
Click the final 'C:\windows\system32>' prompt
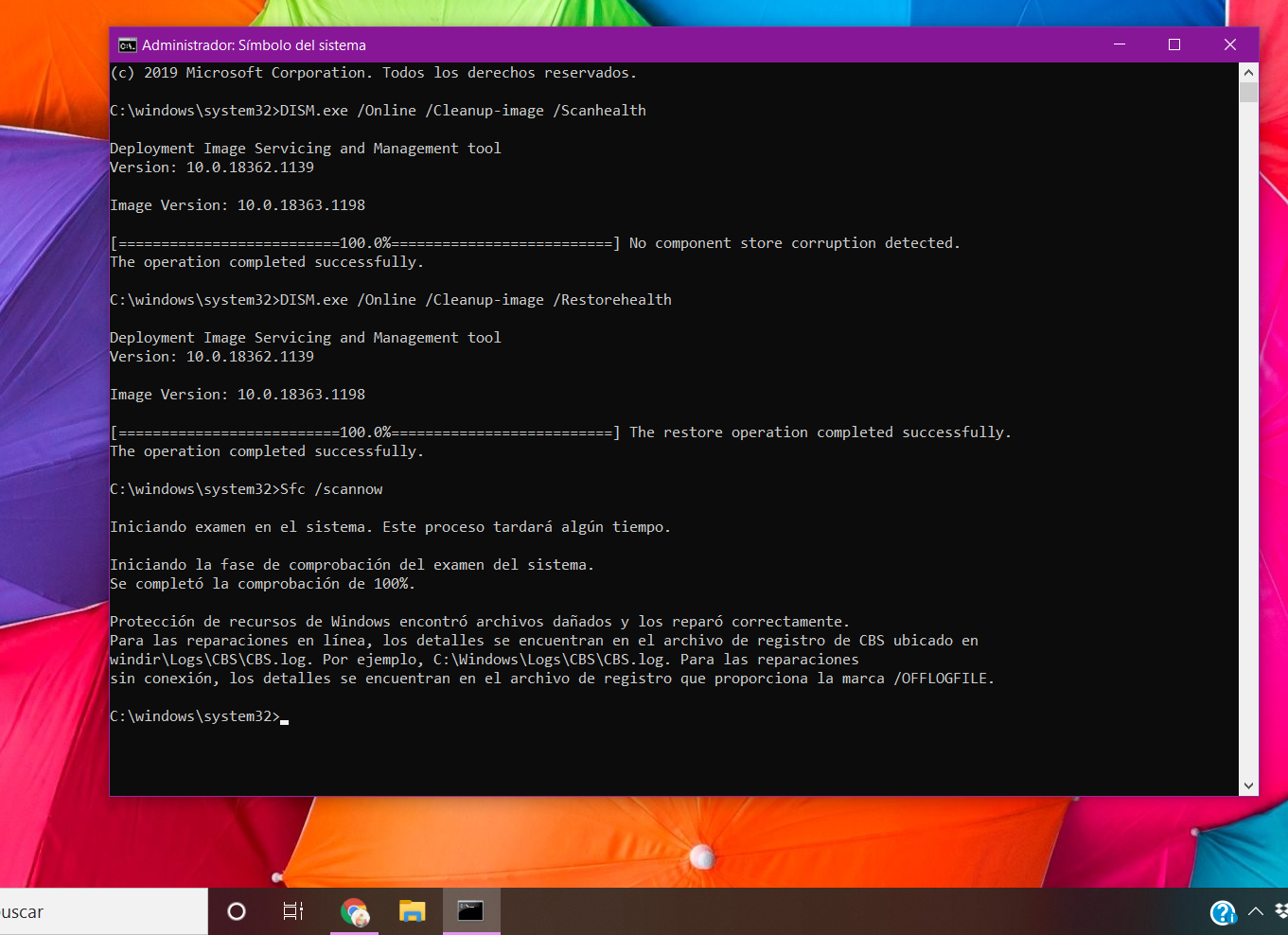click(x=195, y=716)
